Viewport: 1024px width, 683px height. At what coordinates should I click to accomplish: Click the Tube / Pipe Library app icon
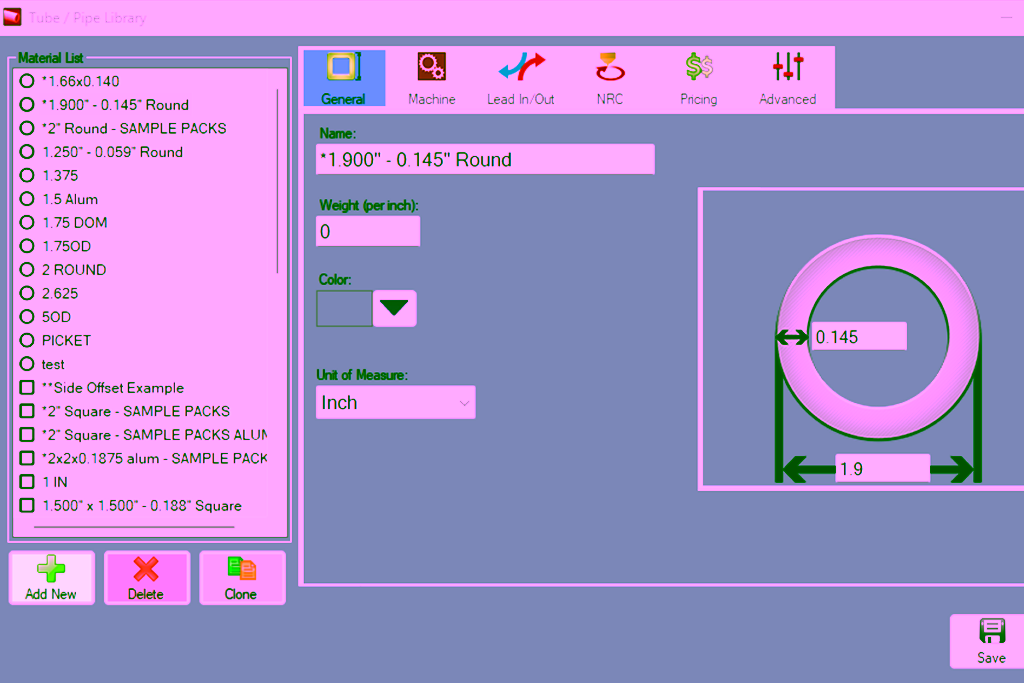click(12, 17)
